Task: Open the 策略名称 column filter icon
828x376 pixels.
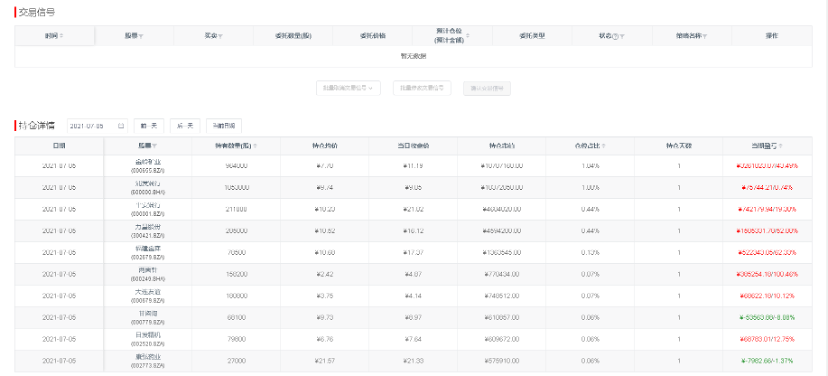Action: click(x=704, y=36)
